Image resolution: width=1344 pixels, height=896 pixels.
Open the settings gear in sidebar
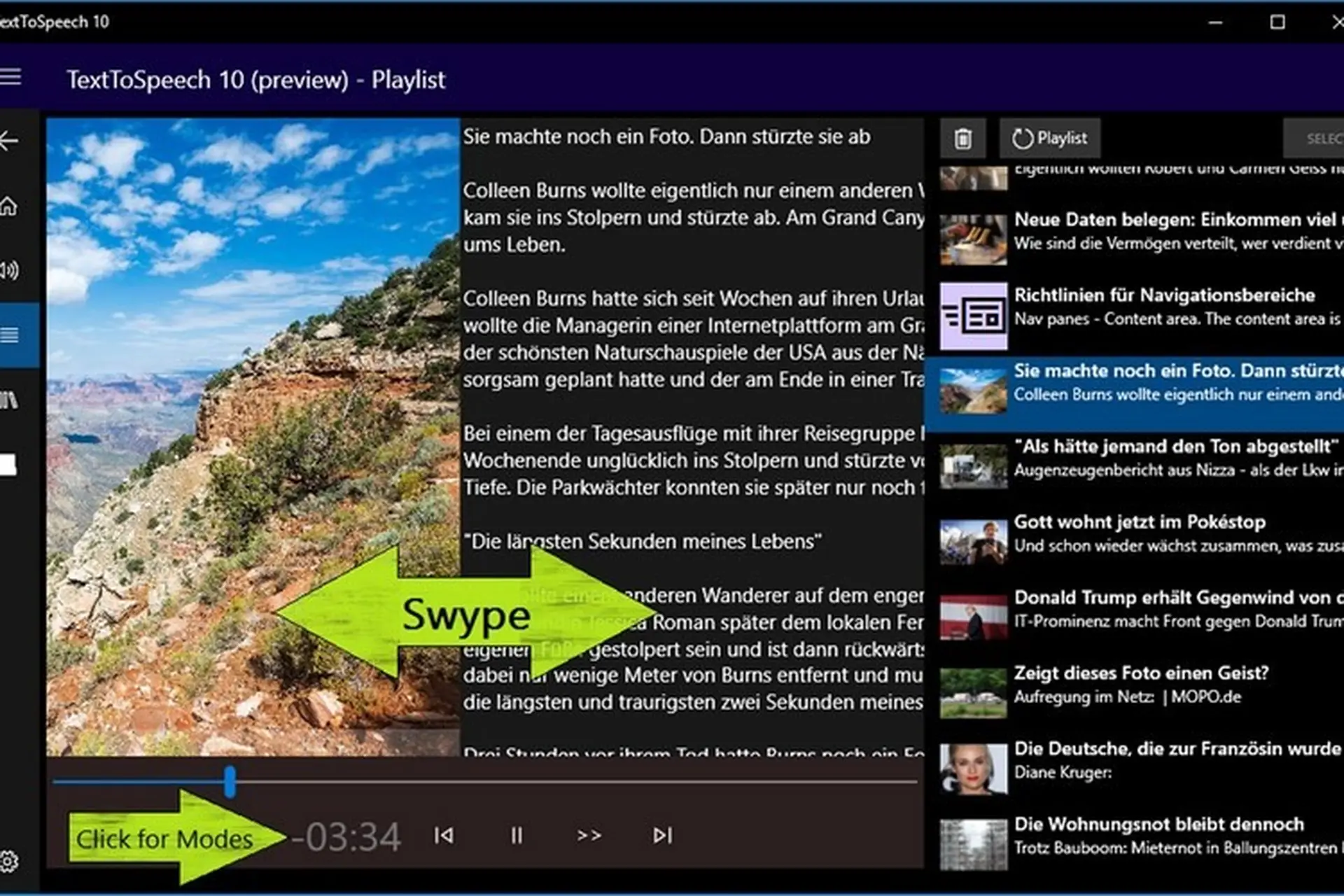tap(9, 861)
